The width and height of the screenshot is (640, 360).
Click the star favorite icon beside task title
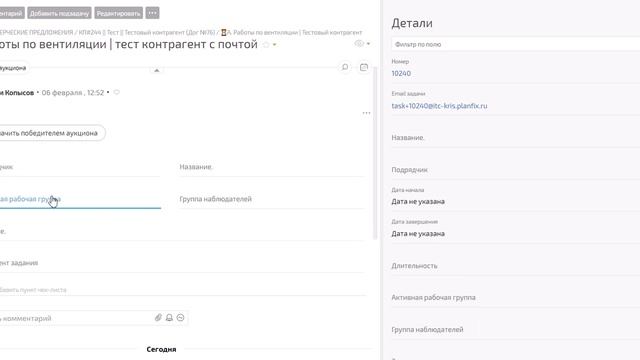tap(266, 44)
